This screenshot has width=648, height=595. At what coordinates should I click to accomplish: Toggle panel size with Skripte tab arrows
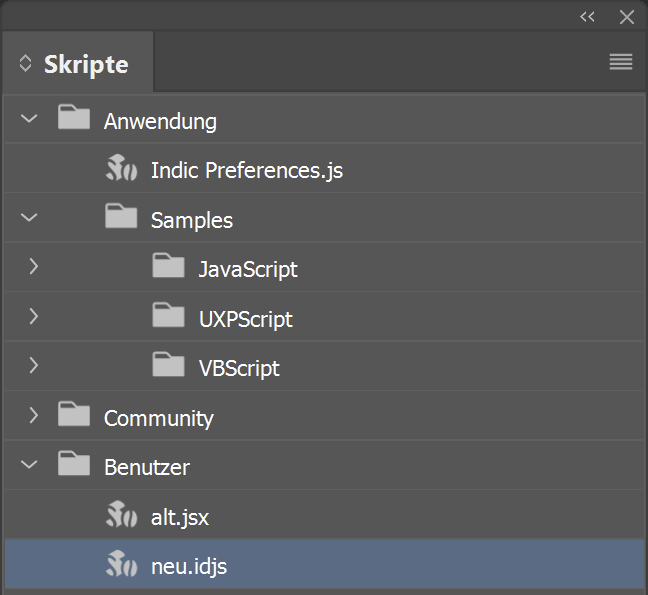point(25,64)
